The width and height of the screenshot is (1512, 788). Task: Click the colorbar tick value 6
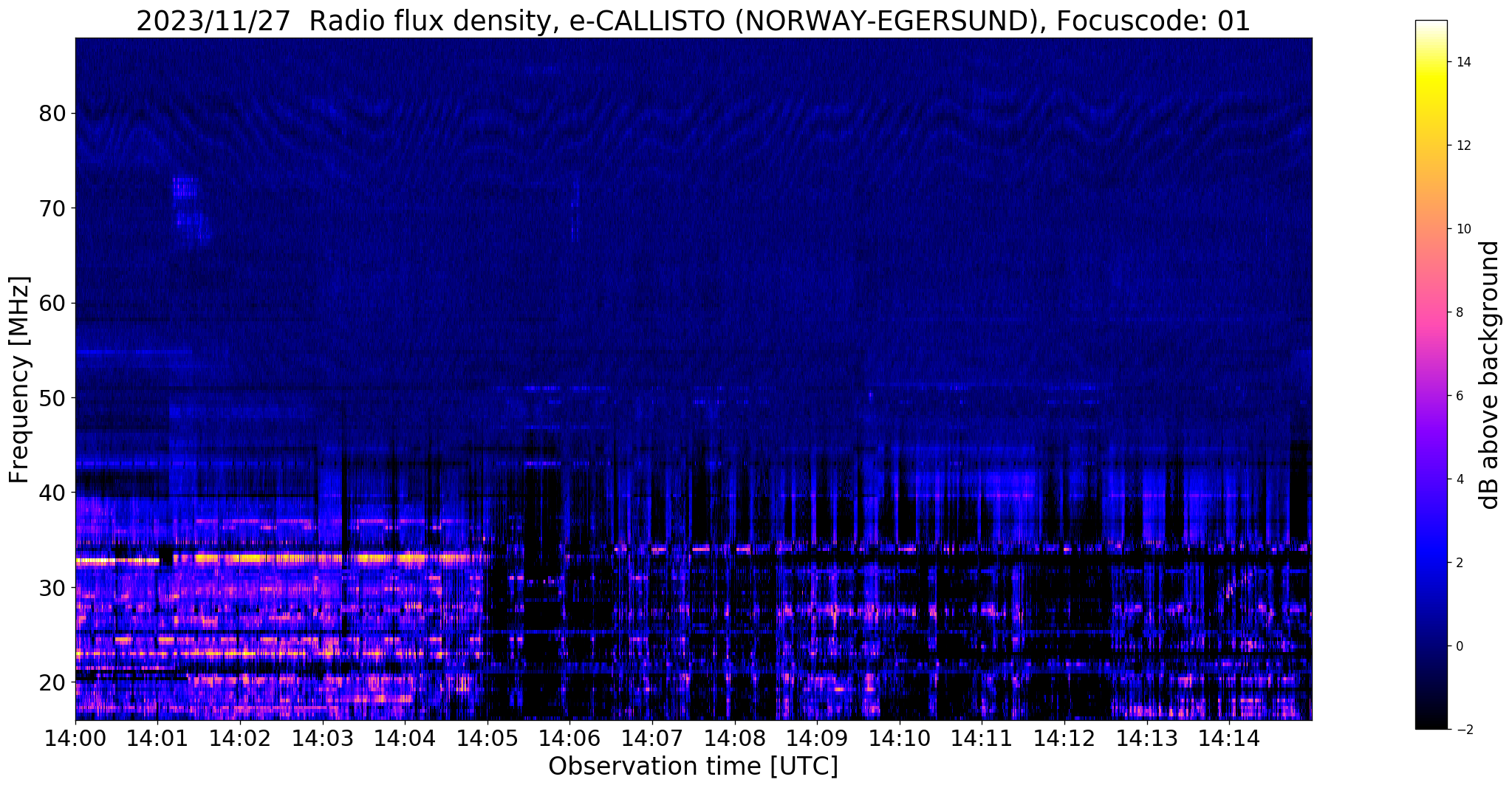pyautogui.click(x=1459, y=396)
